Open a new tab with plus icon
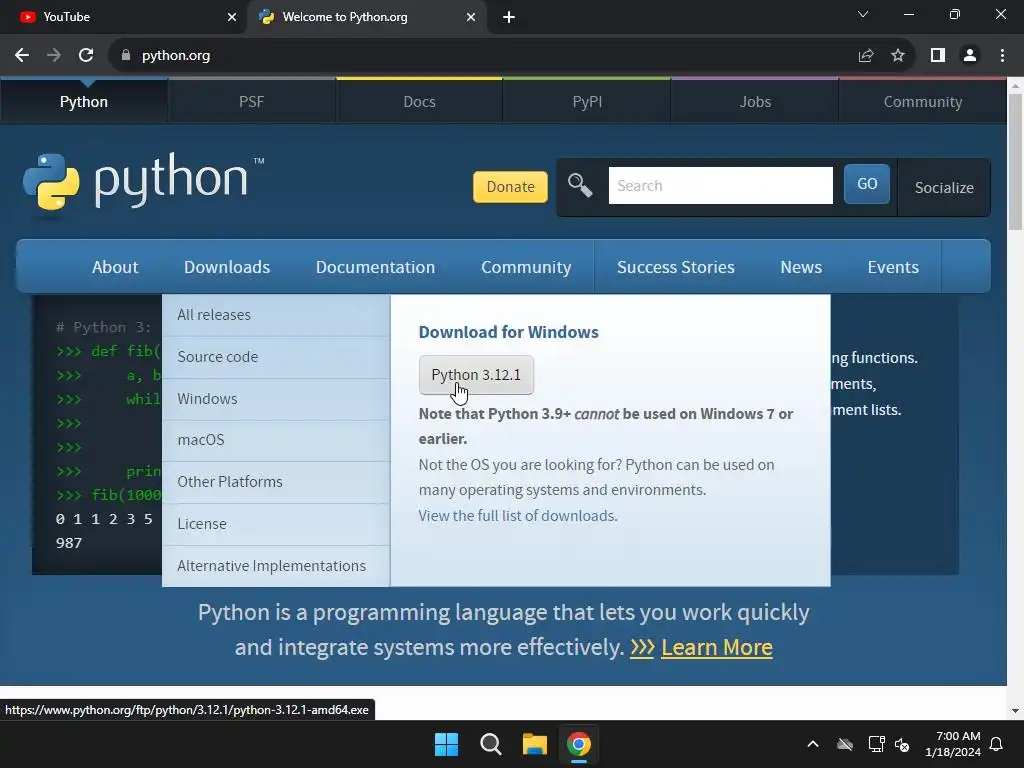The height and width of the screenshot is (768, 1024). [x=509, y=17]
